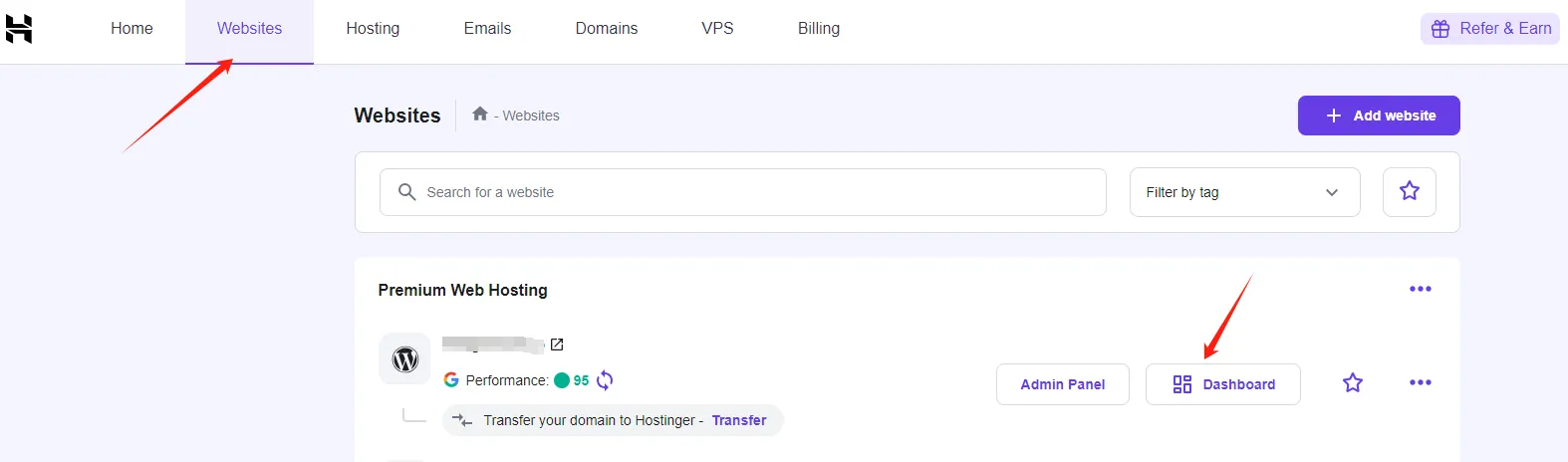Viewport: 1568px width, 462px height.
Task: Open the WordPress Admin Panel
Action: coord(1062,384)
